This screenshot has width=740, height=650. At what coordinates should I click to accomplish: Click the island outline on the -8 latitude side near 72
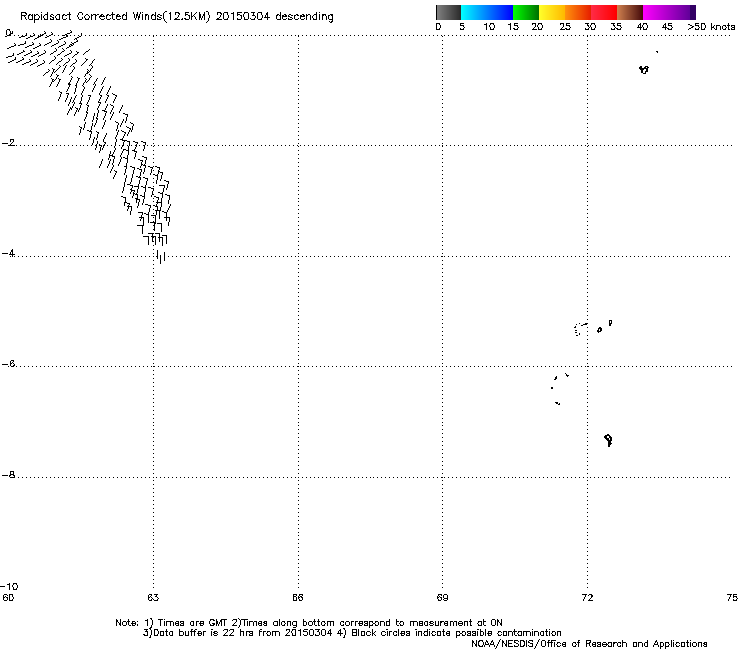tap(608, 440)
